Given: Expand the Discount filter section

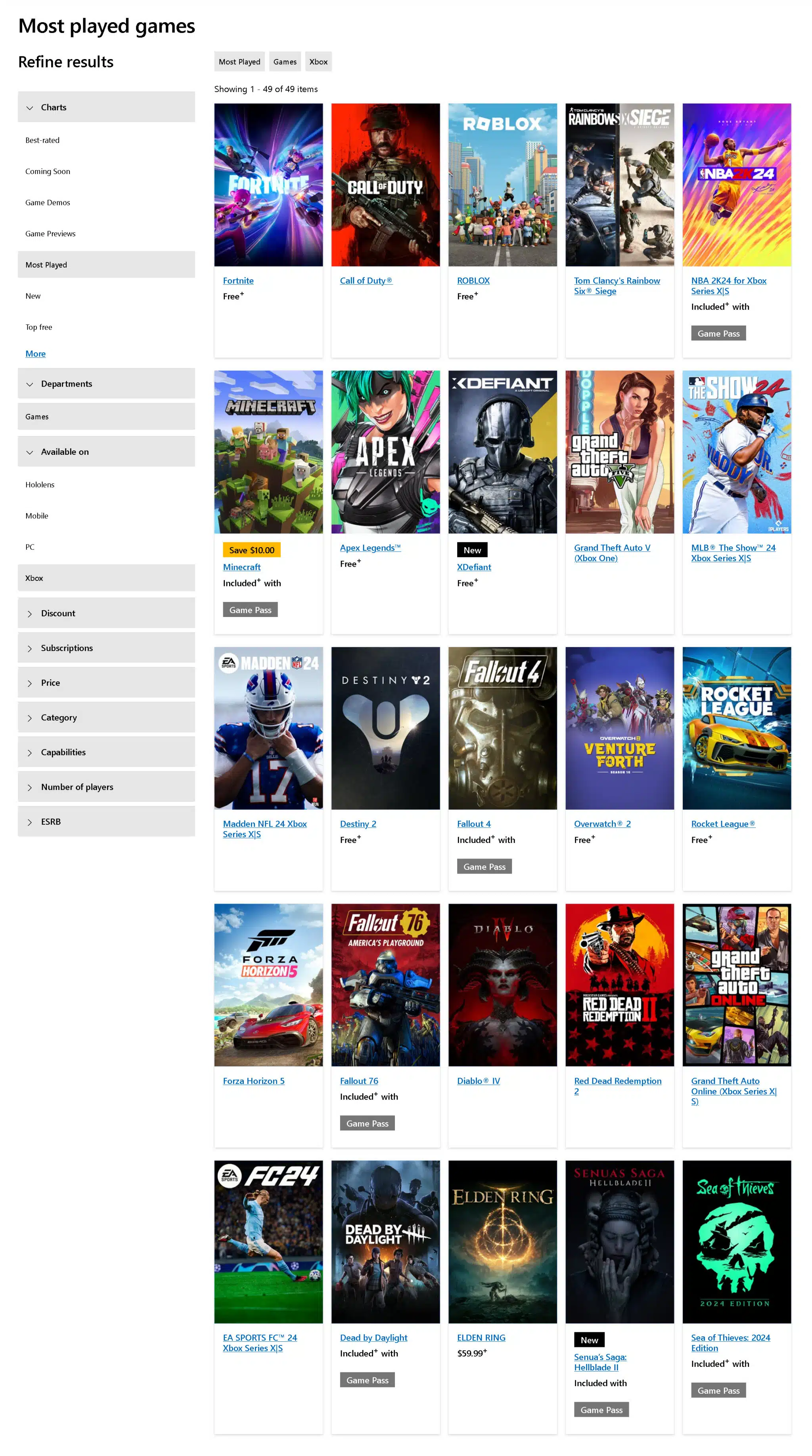Looking at the screenshot, I should click(106, 613).
